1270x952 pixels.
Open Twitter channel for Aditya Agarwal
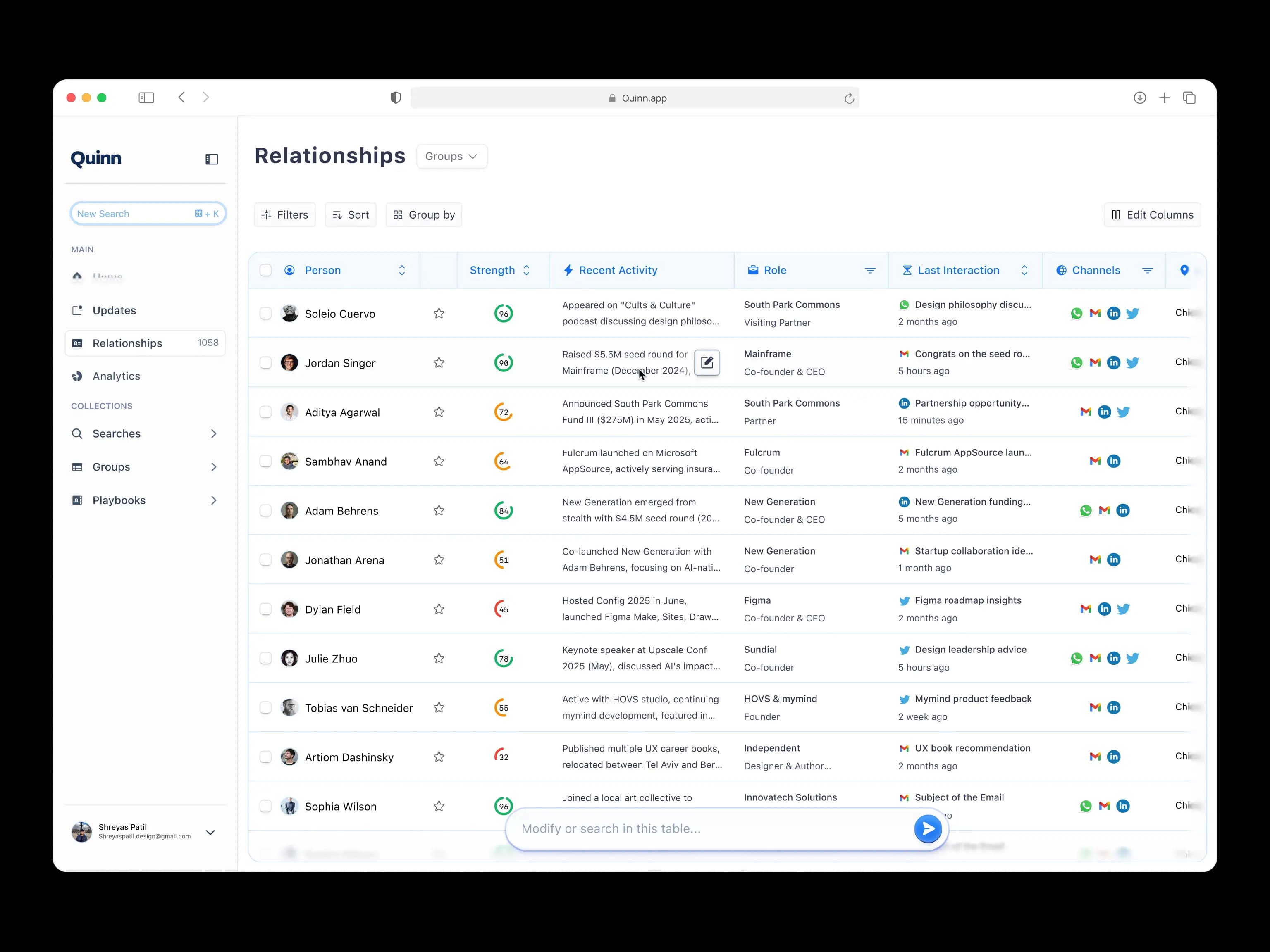point(1123,412)
